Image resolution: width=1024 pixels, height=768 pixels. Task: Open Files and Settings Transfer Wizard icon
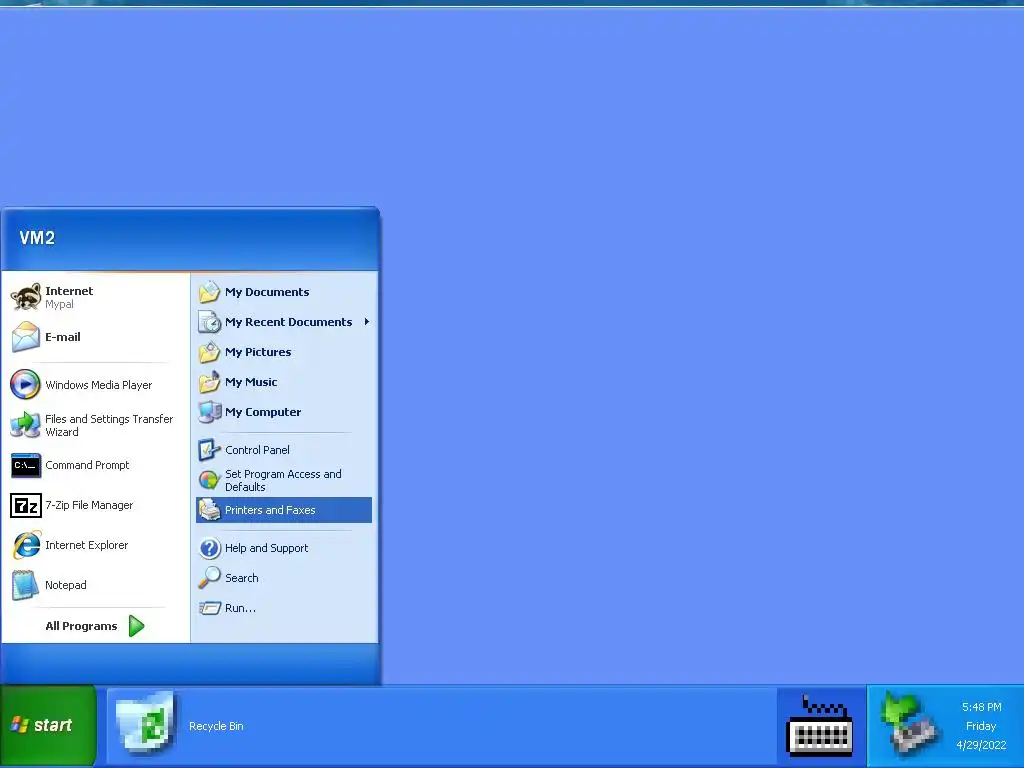click(x=25, y=425)
